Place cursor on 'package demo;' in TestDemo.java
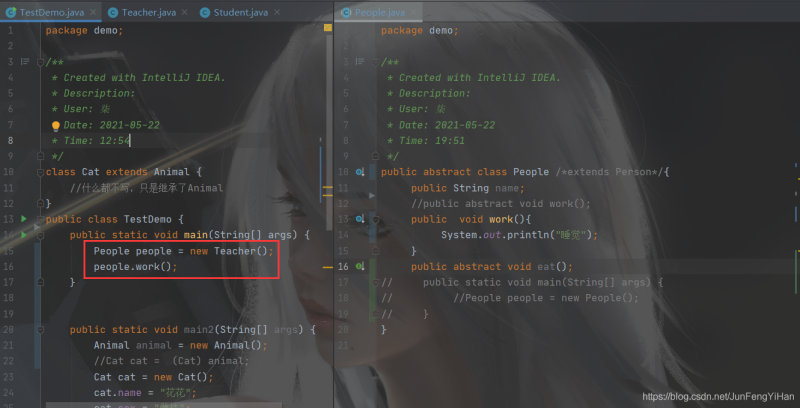 pos(85,30)
